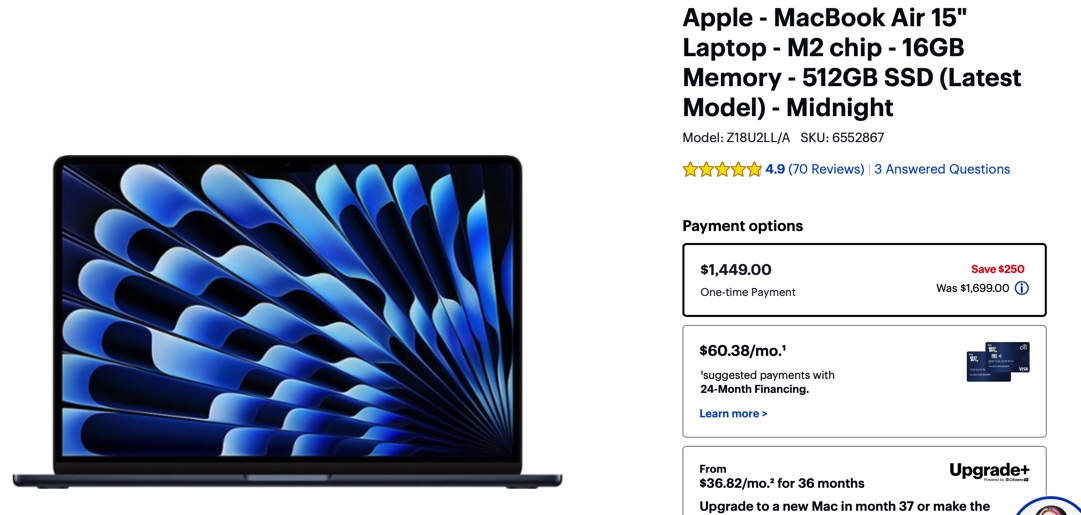Click the Best Buy credit cards image
1081x515 pixels.
(998, 361)
